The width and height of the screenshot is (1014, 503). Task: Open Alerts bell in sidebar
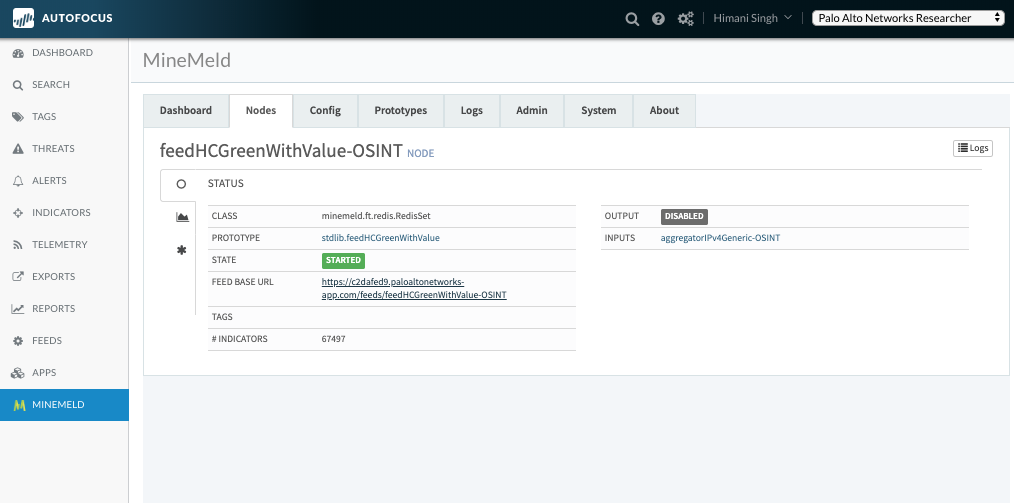click(49, 181)
